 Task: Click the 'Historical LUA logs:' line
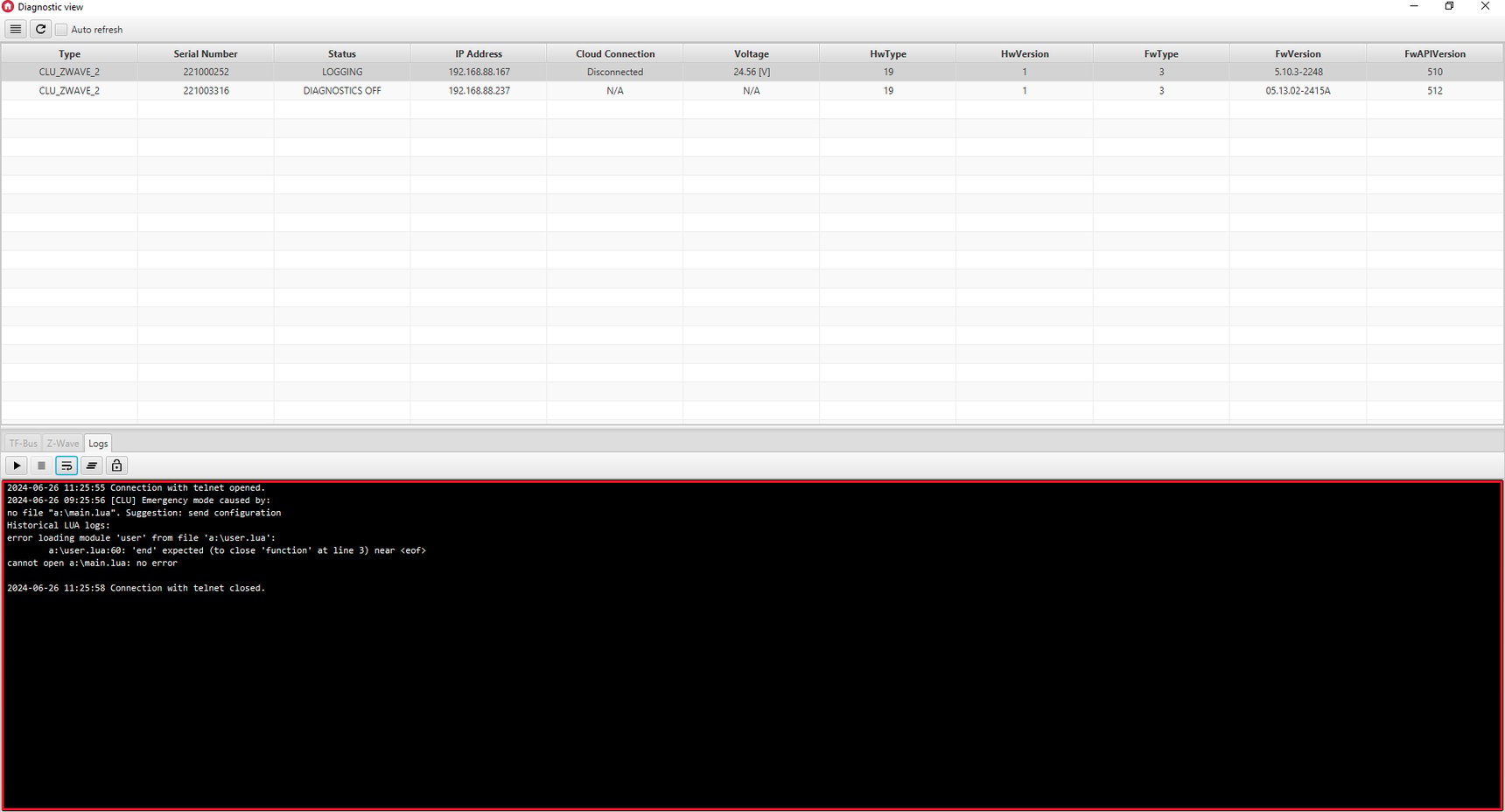(x=59, y=525)
